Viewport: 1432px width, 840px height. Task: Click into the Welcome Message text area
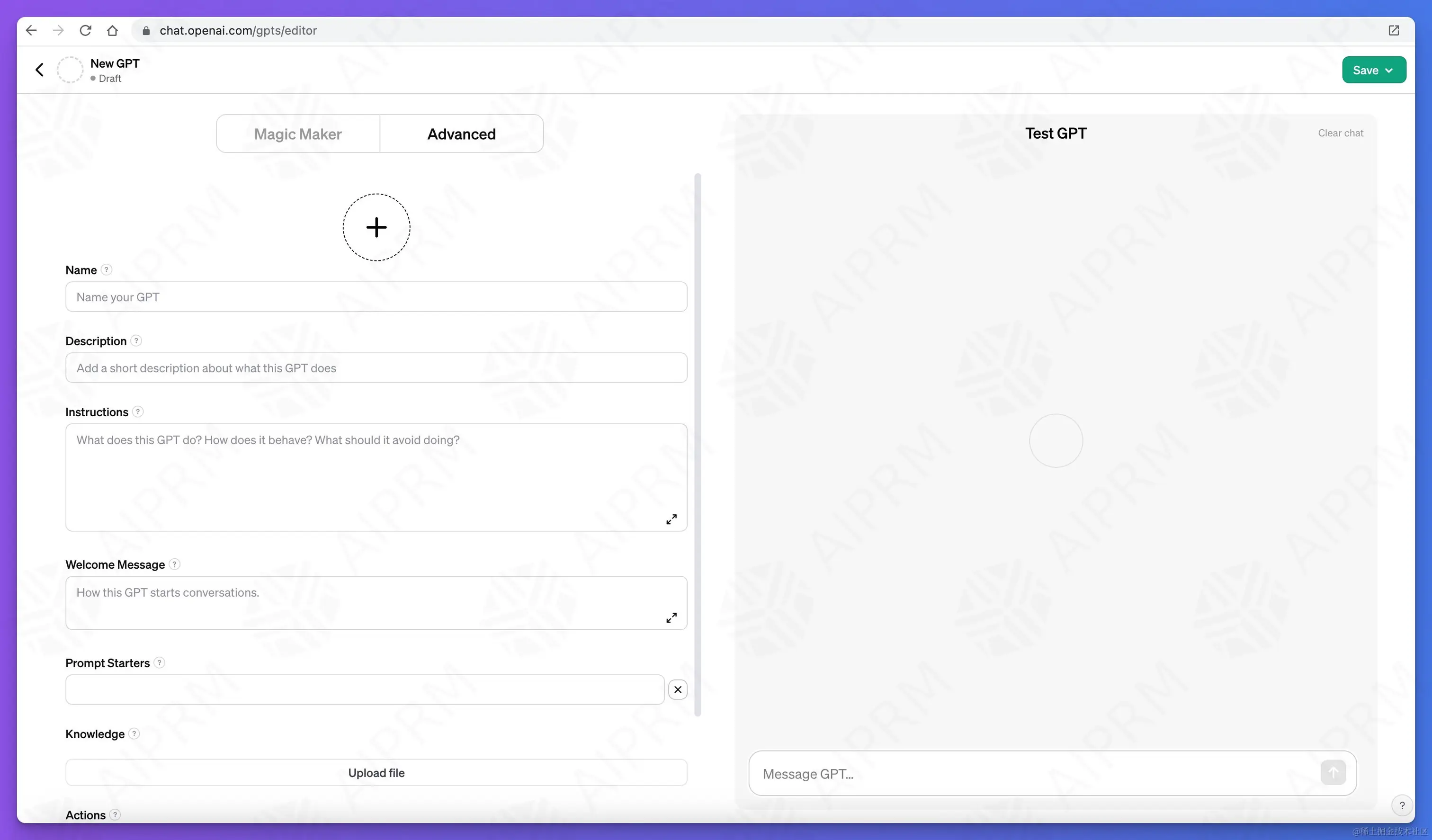click(x=376, y=603)
